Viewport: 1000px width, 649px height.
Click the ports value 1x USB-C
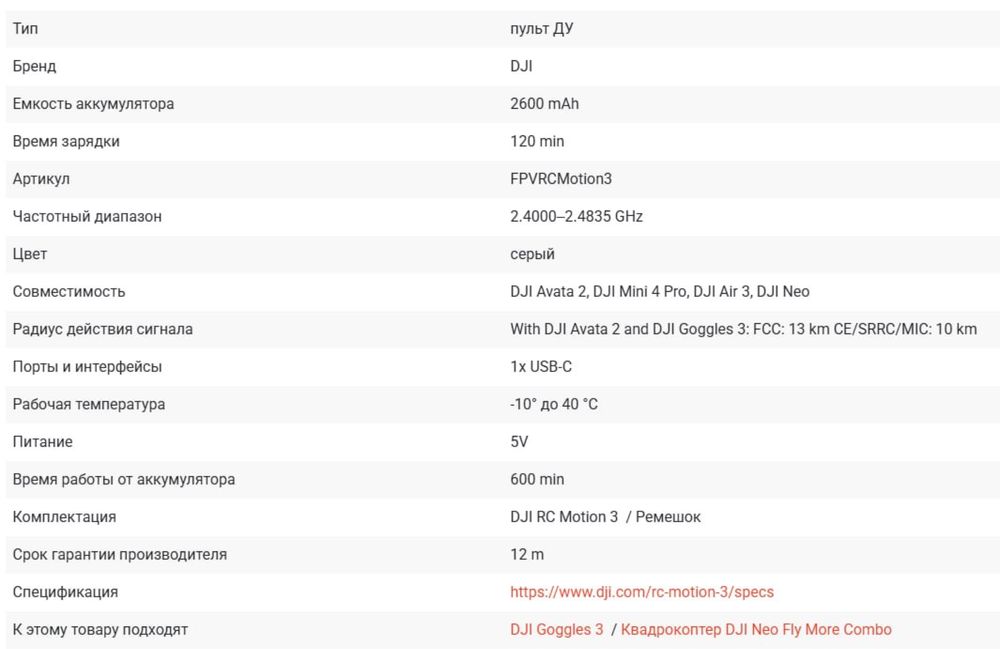click(541, 367)
